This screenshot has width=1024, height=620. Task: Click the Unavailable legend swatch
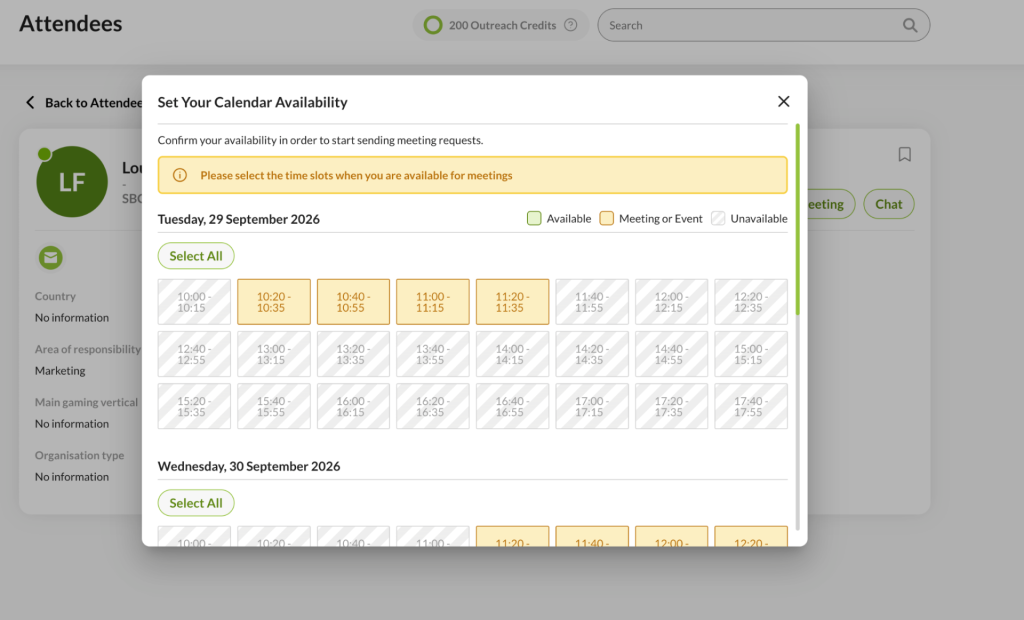718,218
